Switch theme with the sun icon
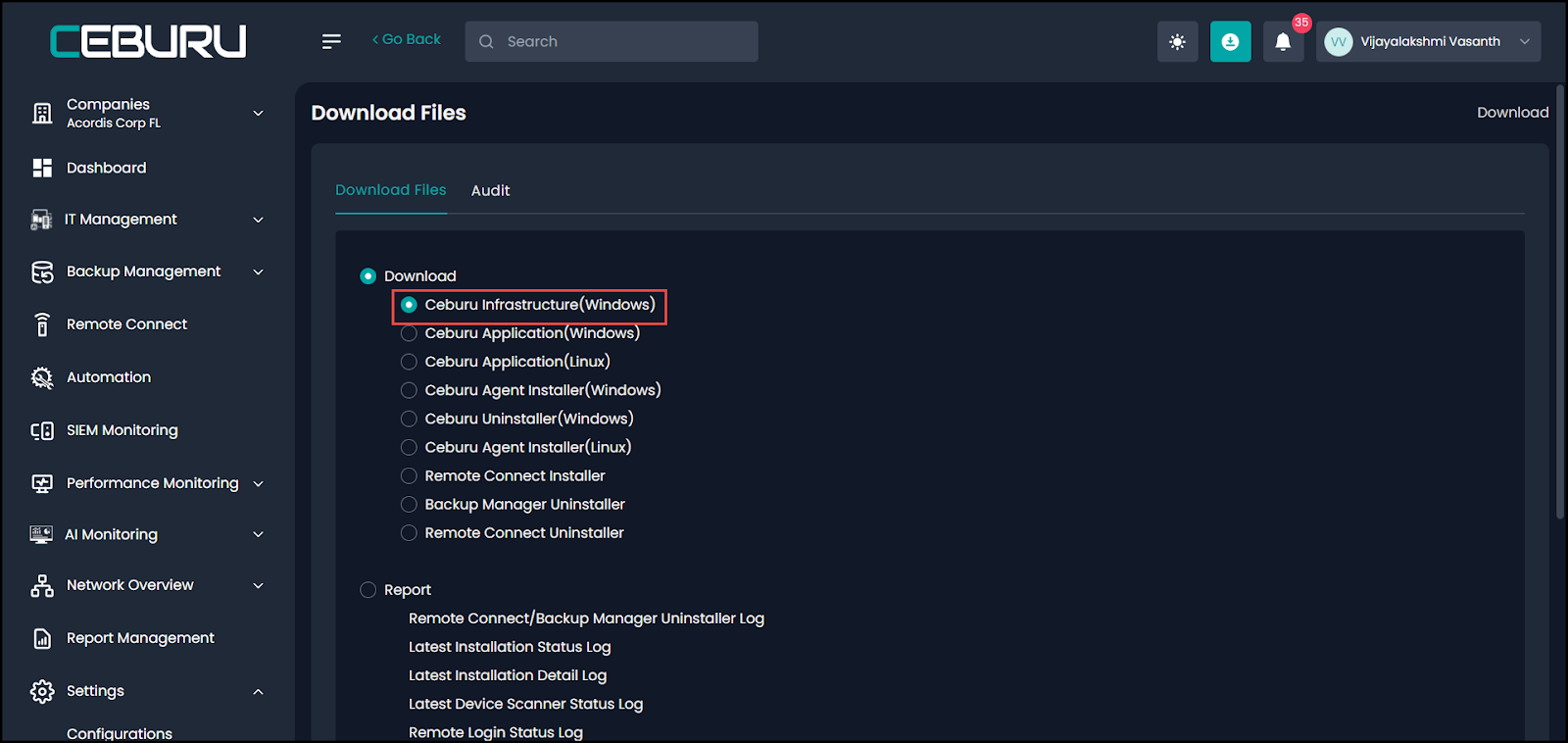1568x743 pixels. tap(1177, 41)
